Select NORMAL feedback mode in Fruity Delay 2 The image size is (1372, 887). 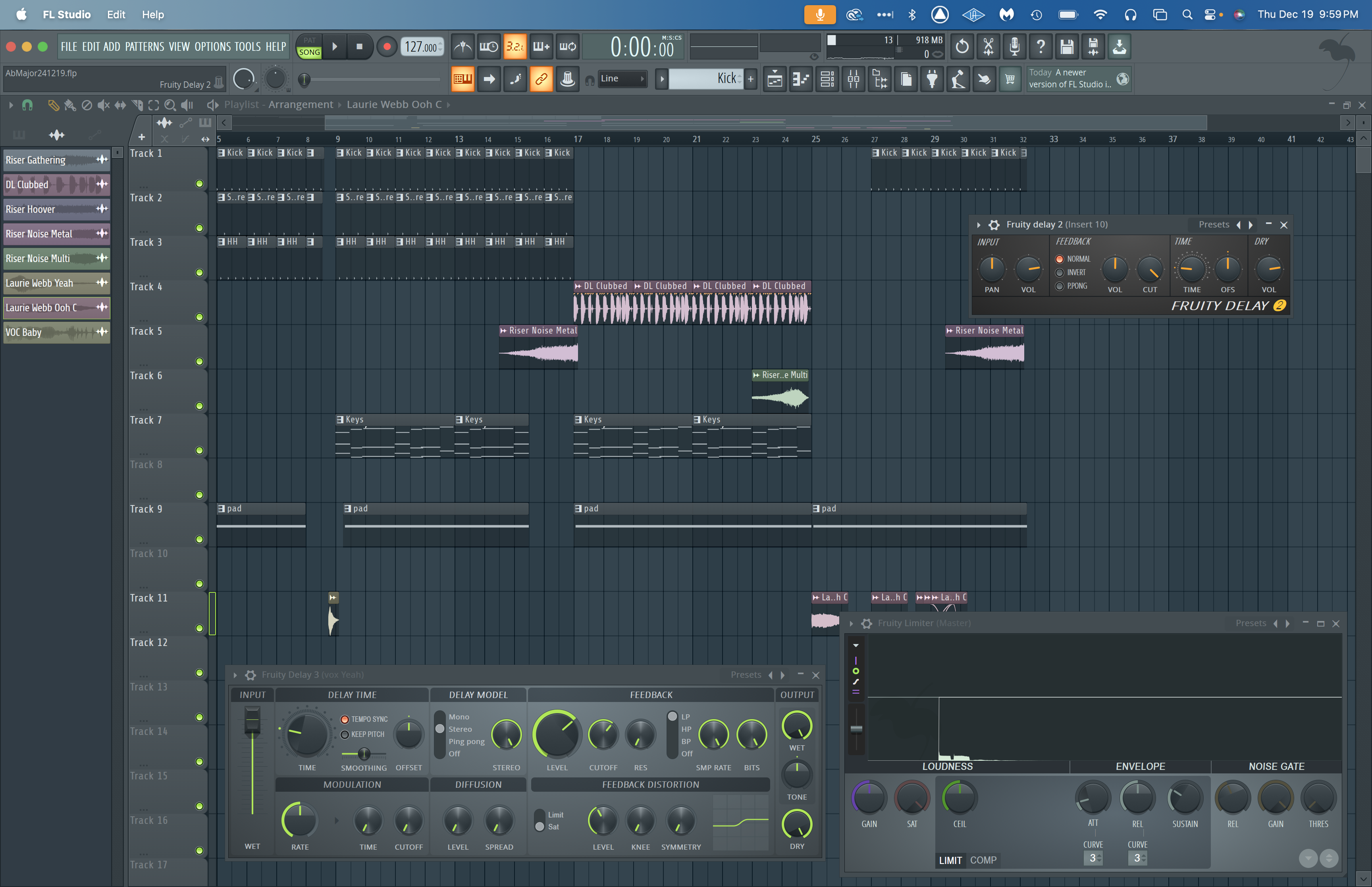(x=1060, y=259)
